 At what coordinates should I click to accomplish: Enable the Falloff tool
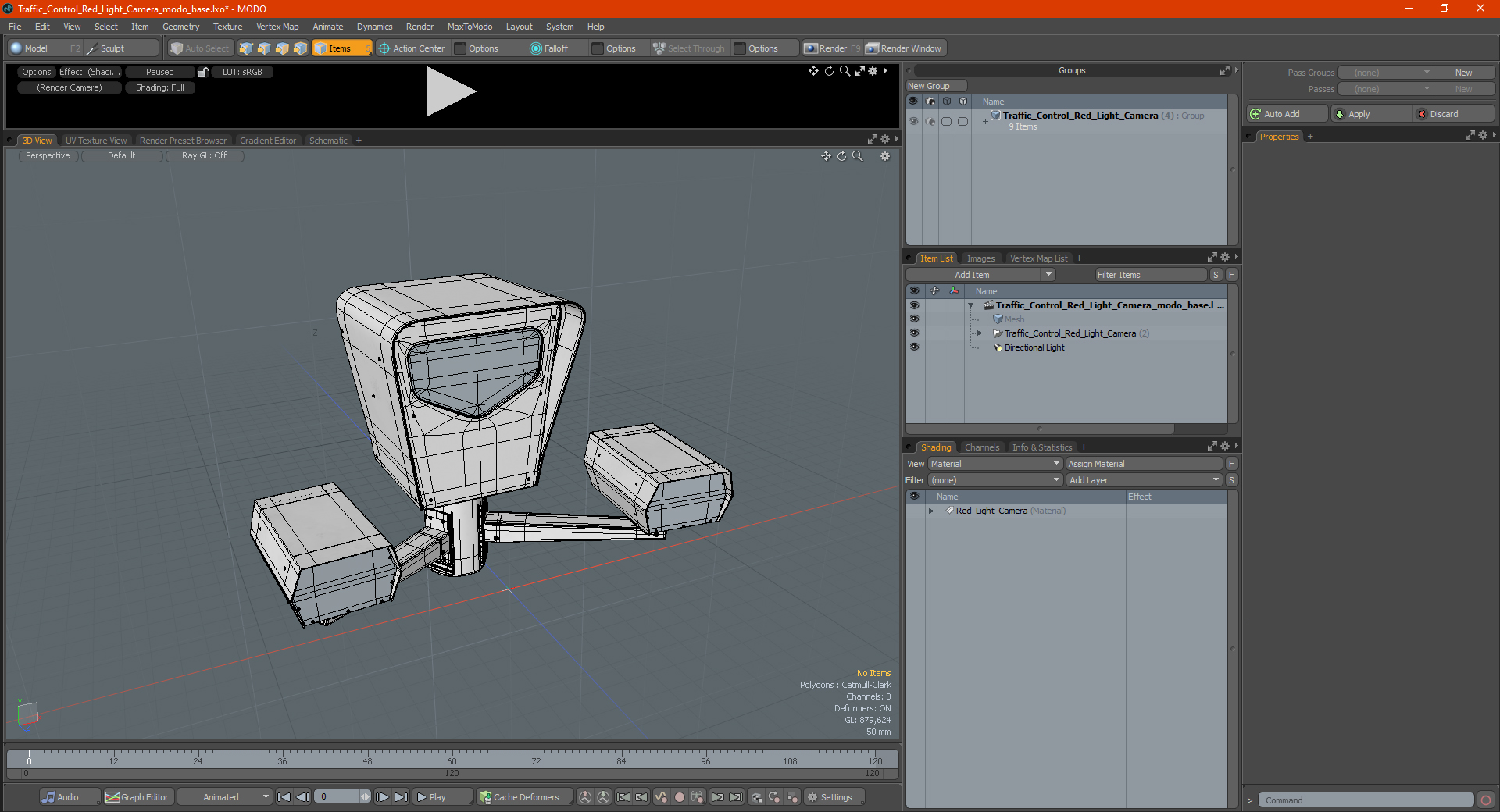pos(549,48)
